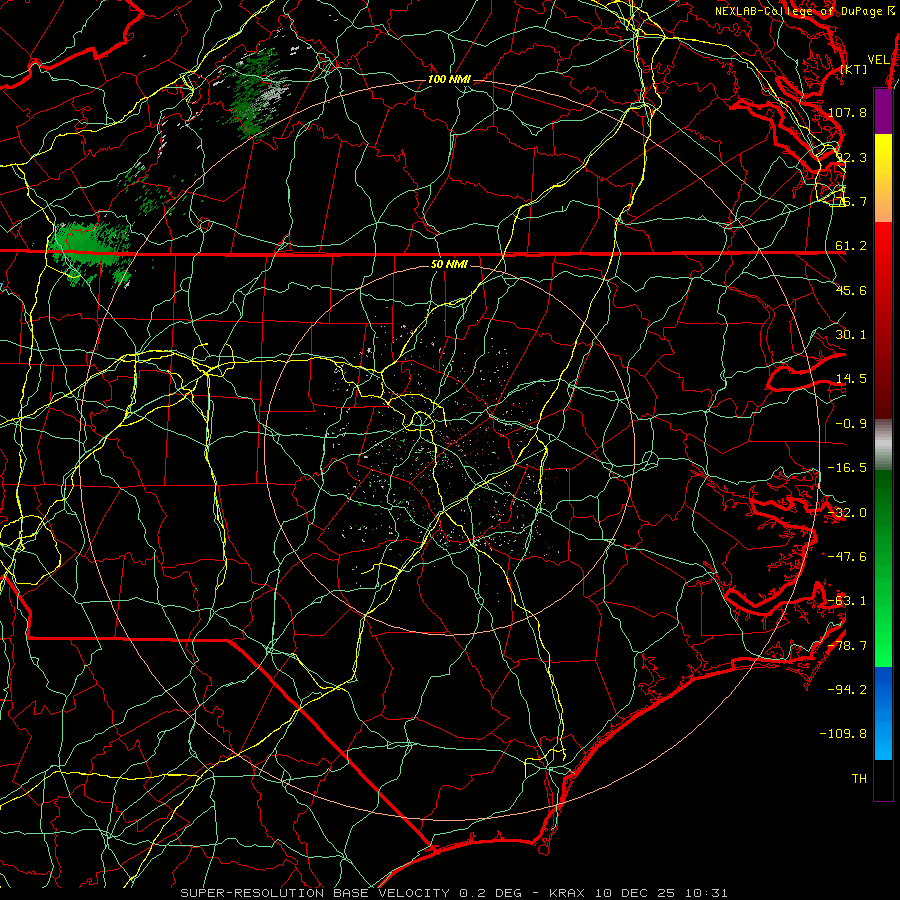This screenshot has width=900, height=900.
Task: Select the -94.2 value on velocity scale
Action: pos(847,689)
